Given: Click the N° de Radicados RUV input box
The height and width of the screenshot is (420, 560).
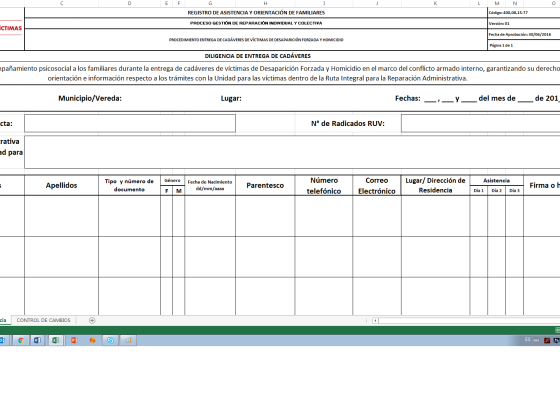Looking at the screenshot, I should [481, 123].
